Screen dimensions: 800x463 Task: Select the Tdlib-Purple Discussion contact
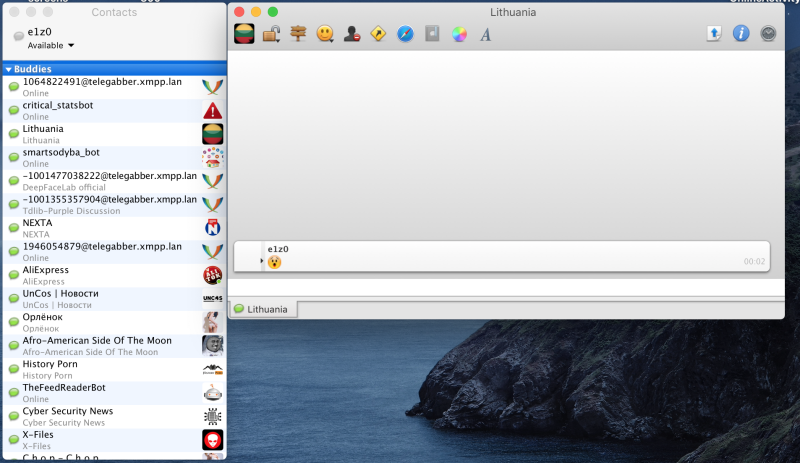point(114,205)
